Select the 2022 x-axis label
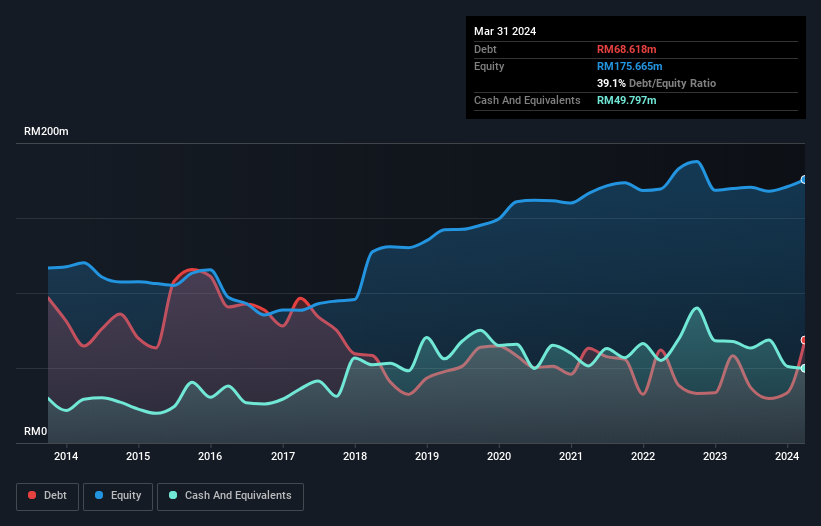821x526 pixels. (643, 456)
